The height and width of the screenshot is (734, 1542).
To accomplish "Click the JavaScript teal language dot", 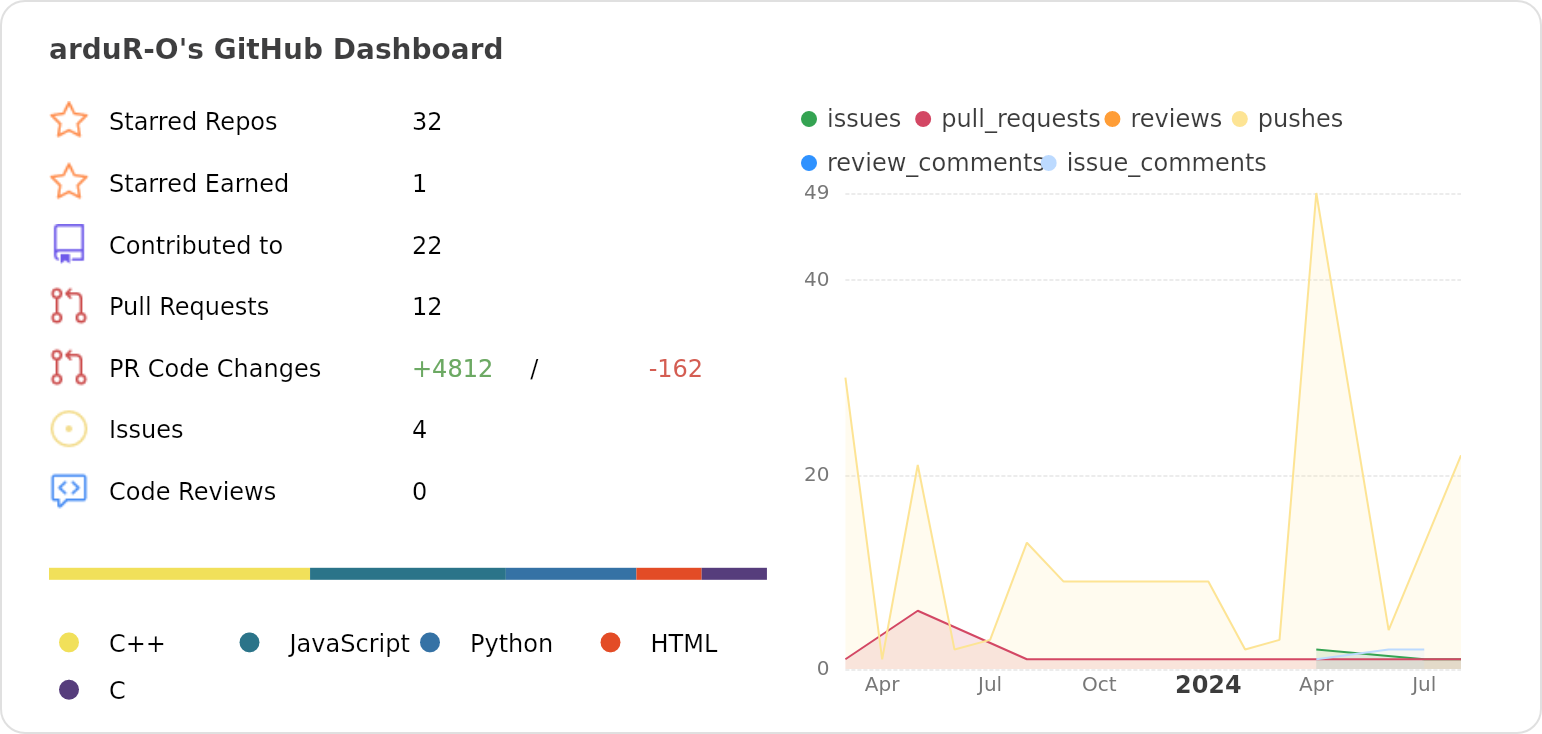I will point(250,642).
